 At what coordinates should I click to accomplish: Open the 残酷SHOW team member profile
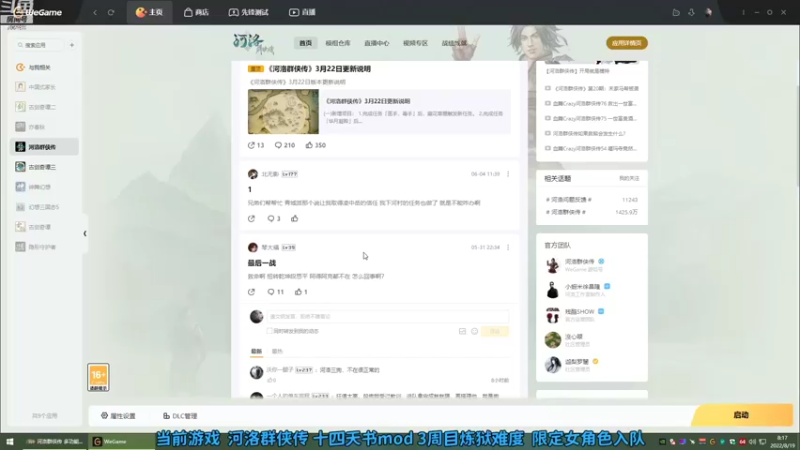(580, 312)
